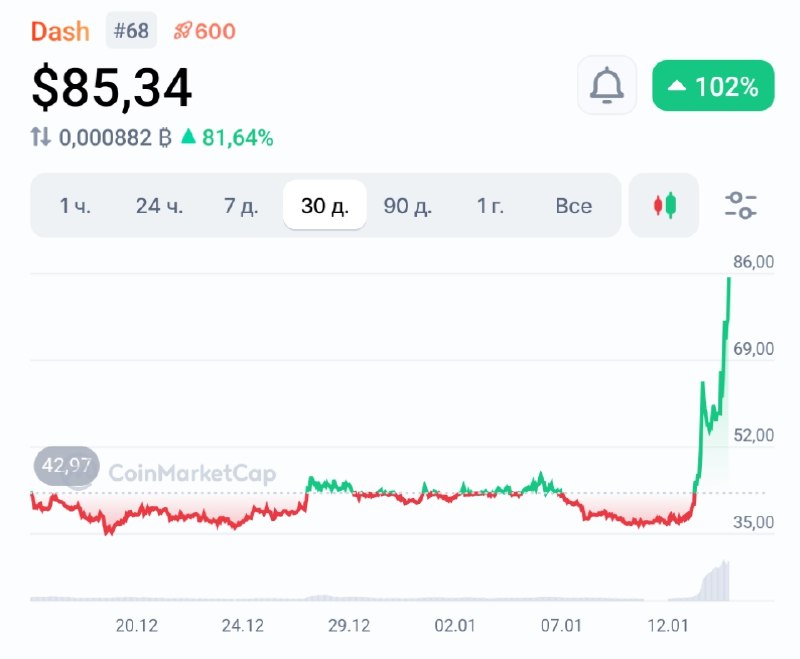The image size is (800, 659).
Task: Tap the BTC swap arrows icon
Action: click(41, 137)
